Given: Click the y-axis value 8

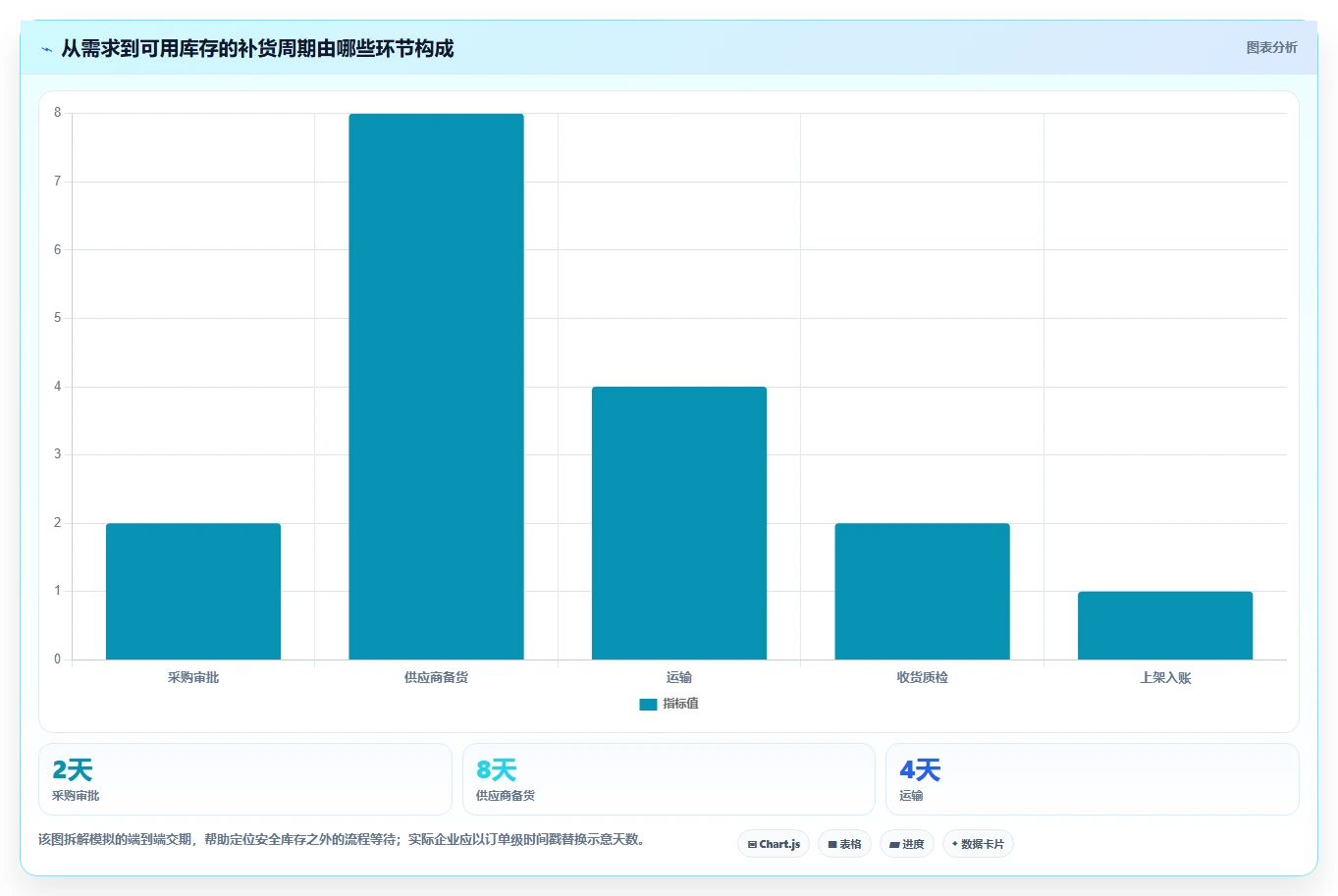Looking at the screenshot, I should click(57, 113).
